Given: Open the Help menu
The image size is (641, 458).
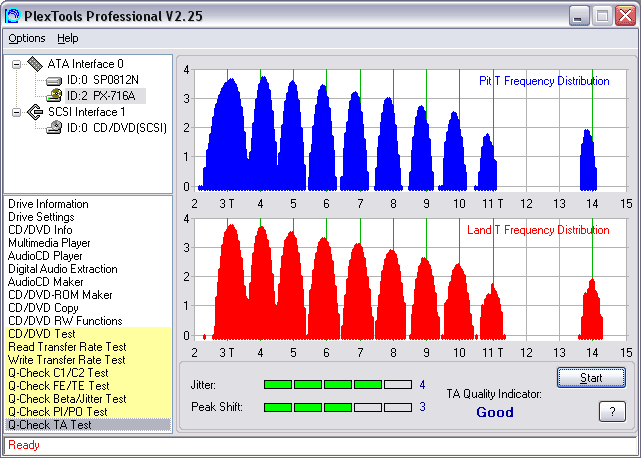Looking at the screenshot, I should 67,38.
